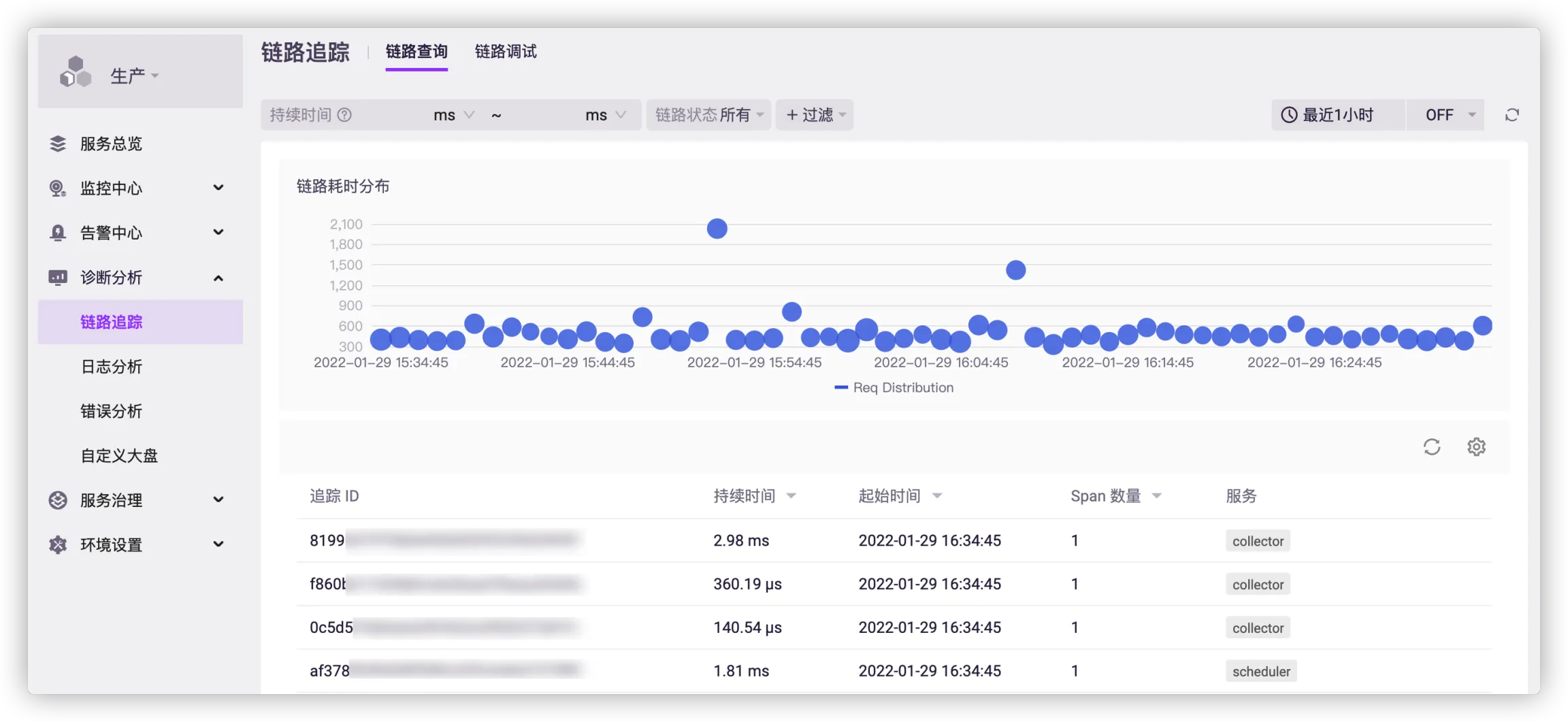Switch to the 链路调试 tab
The width and height of the screenshot is (1568, 722).
(506, 52)
